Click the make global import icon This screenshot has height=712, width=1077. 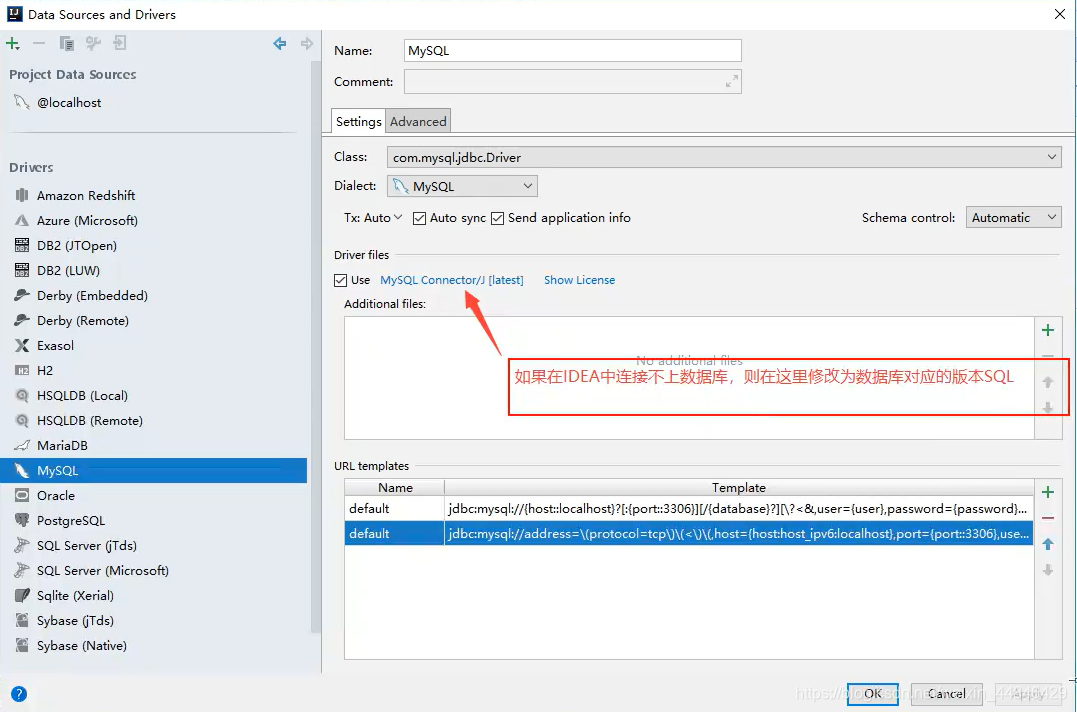pyautogui.click(x=120, y=44)
